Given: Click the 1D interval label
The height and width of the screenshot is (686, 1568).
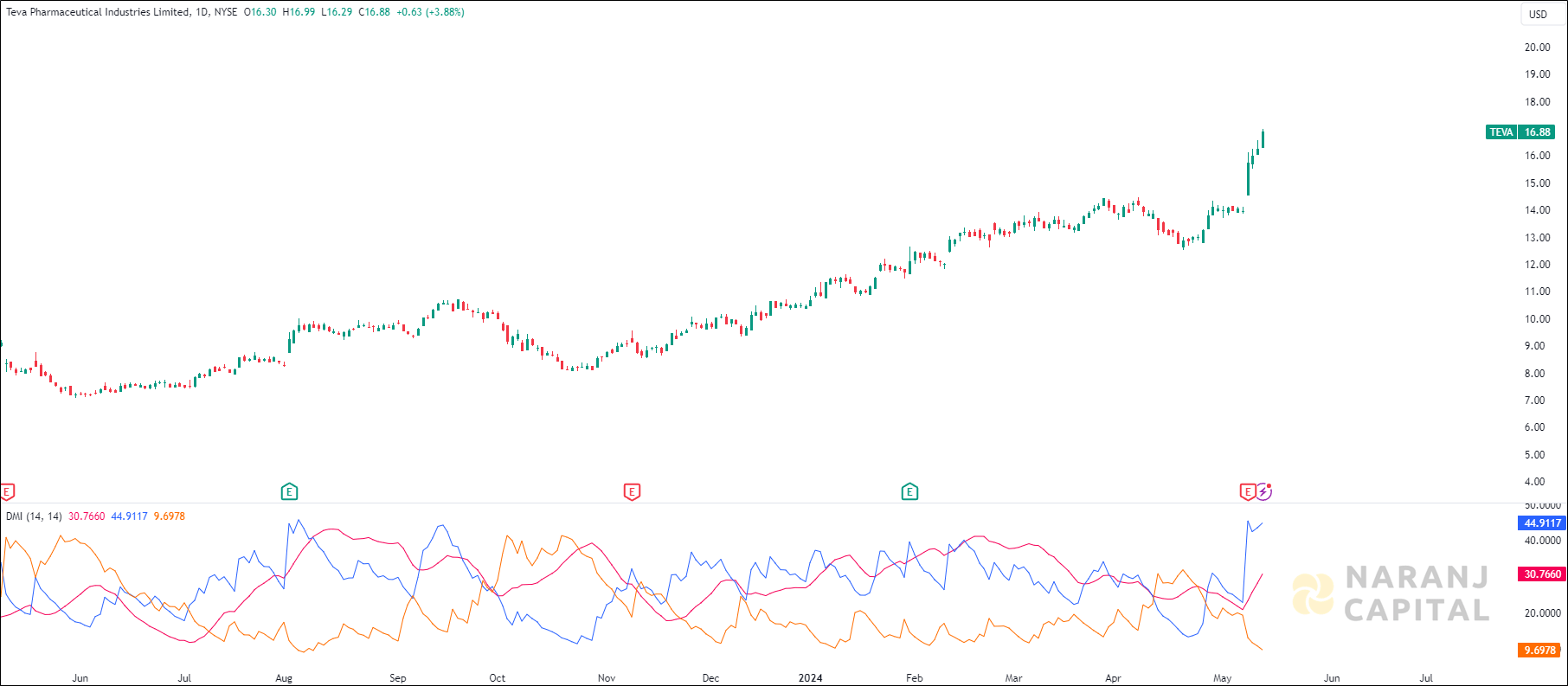Looking at the screenshot, I should pyautogui.click(x=202, y=12).
